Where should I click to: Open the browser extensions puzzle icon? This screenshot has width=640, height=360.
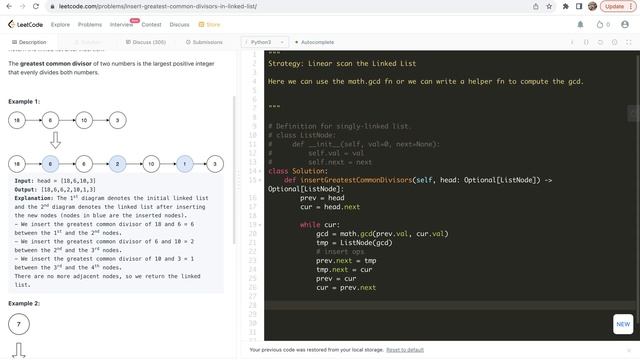tap(565, 6)
